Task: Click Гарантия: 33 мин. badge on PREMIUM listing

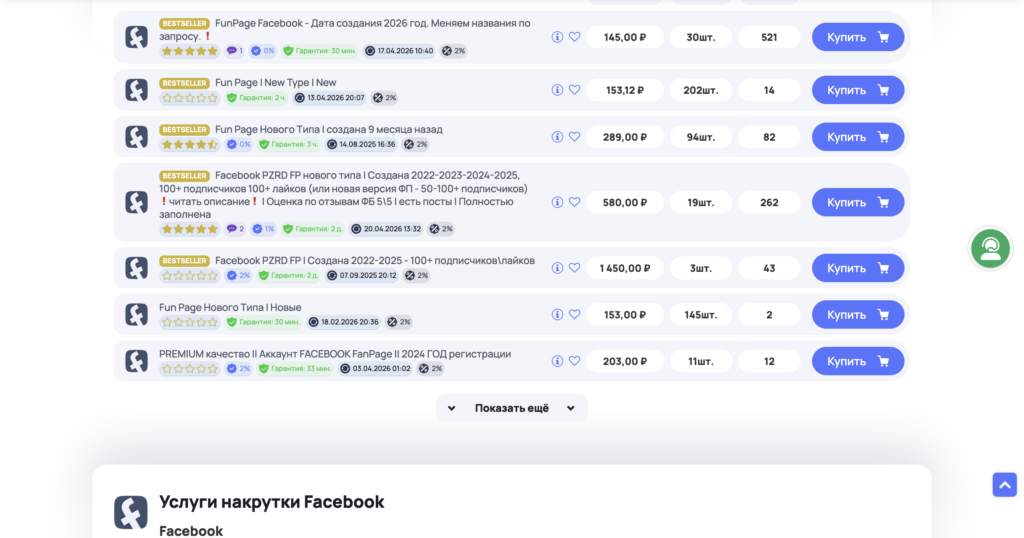Action: click(295, 369)
